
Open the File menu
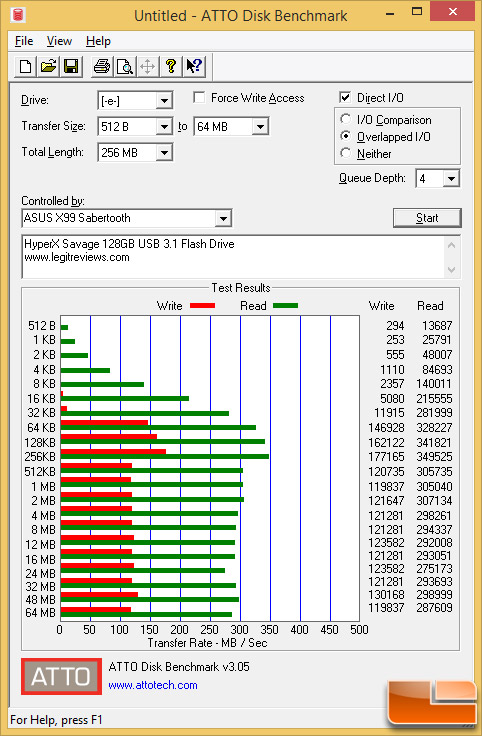(24, 41)
